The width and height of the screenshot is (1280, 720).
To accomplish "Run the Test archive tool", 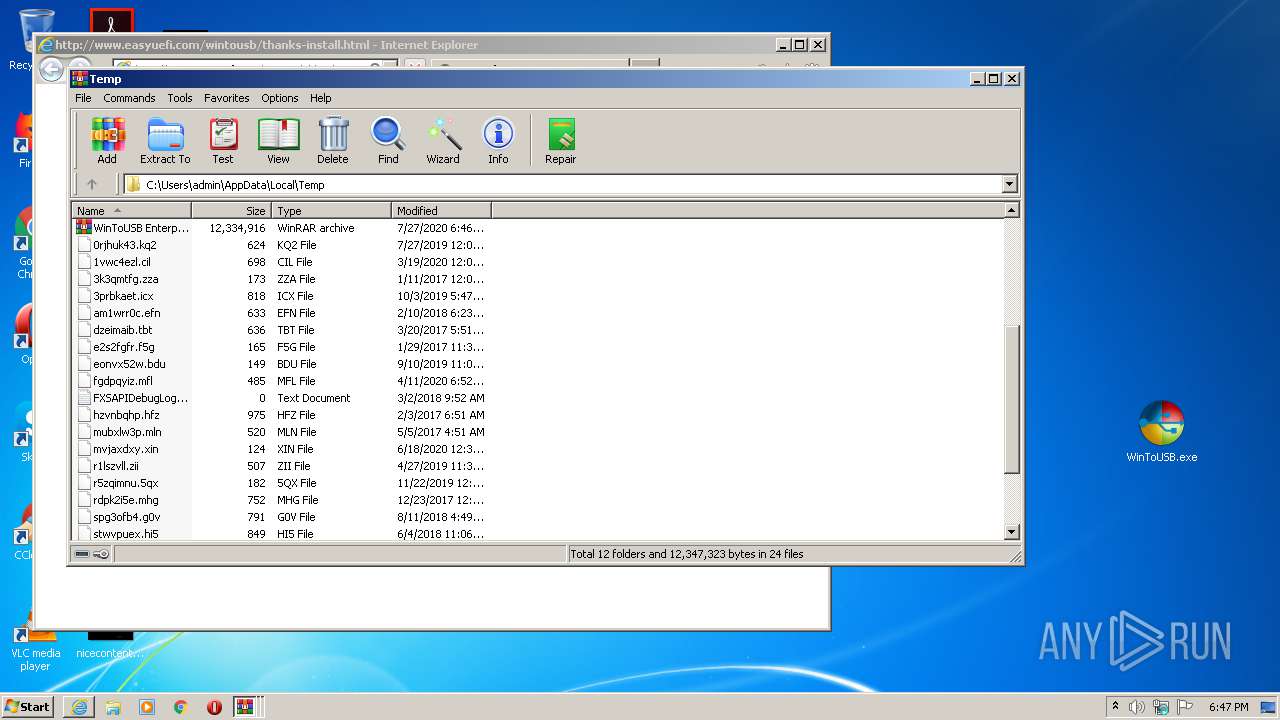I will (x=223, y=140).
